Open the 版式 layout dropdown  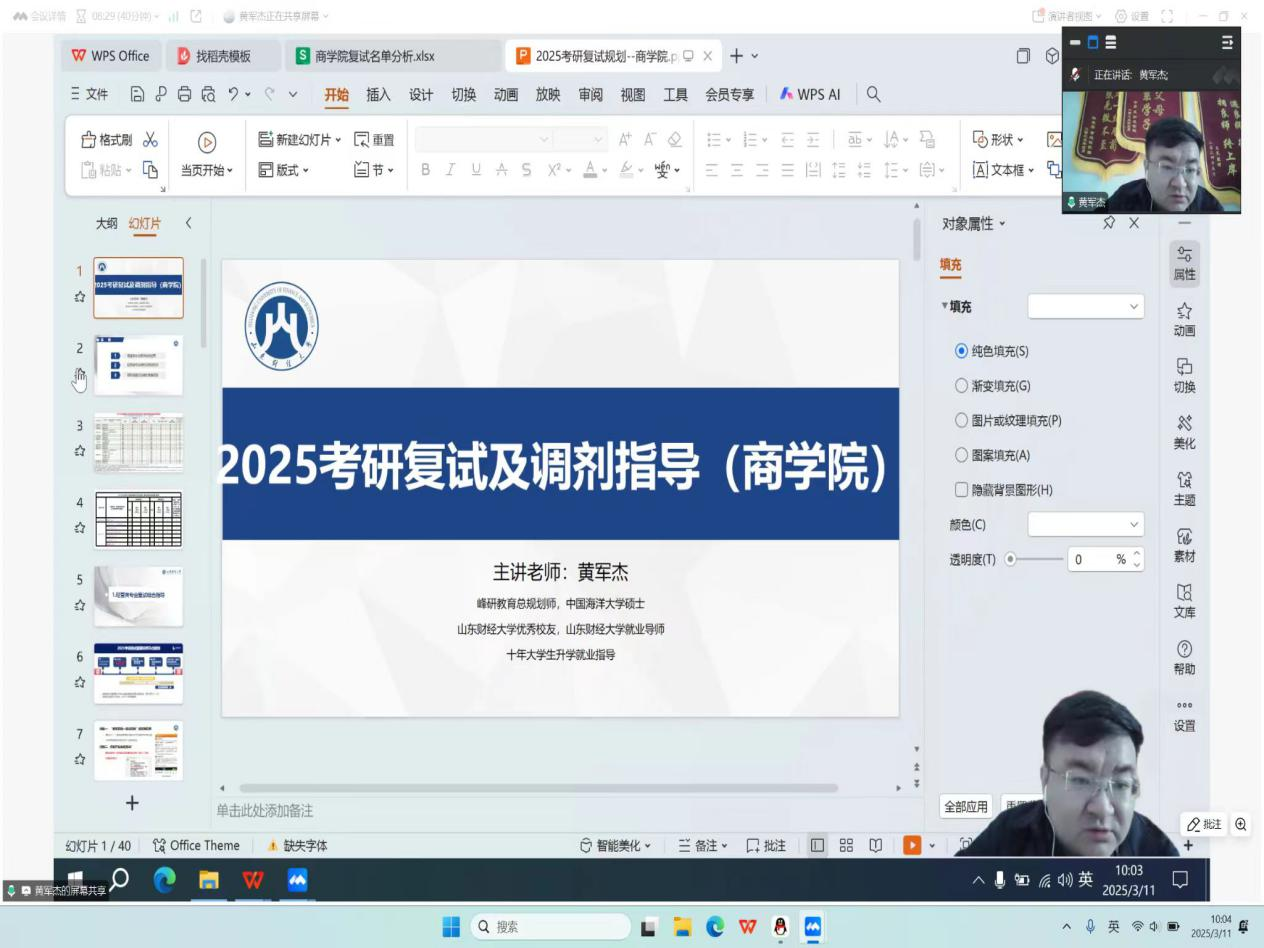pyautogui.click(x=284, y=170)
